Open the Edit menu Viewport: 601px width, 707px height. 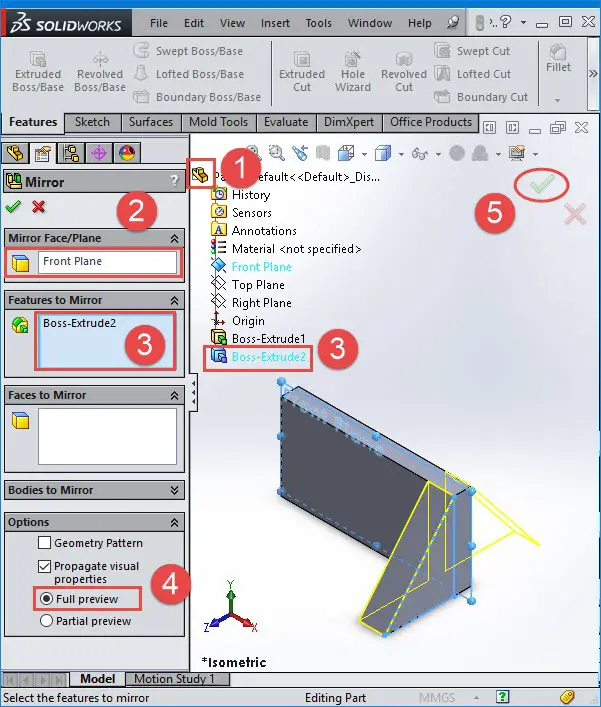(194, 23)
